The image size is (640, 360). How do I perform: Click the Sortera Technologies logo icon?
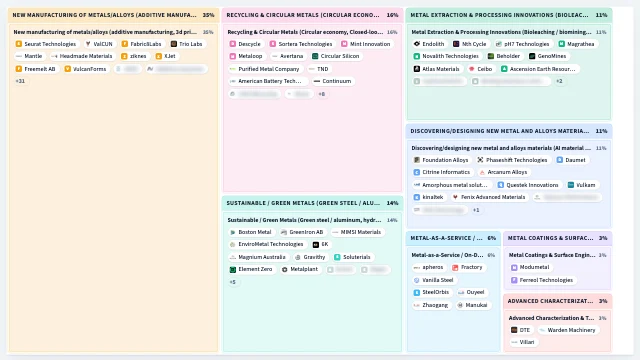click(x=273, y=44)
